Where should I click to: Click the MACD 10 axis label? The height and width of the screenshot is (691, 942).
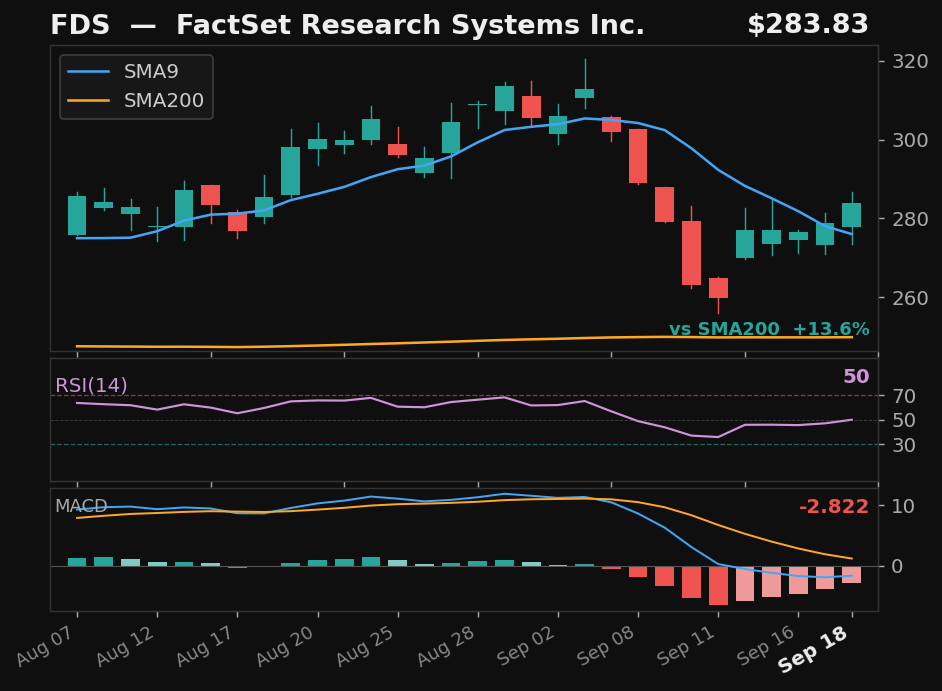903,506
